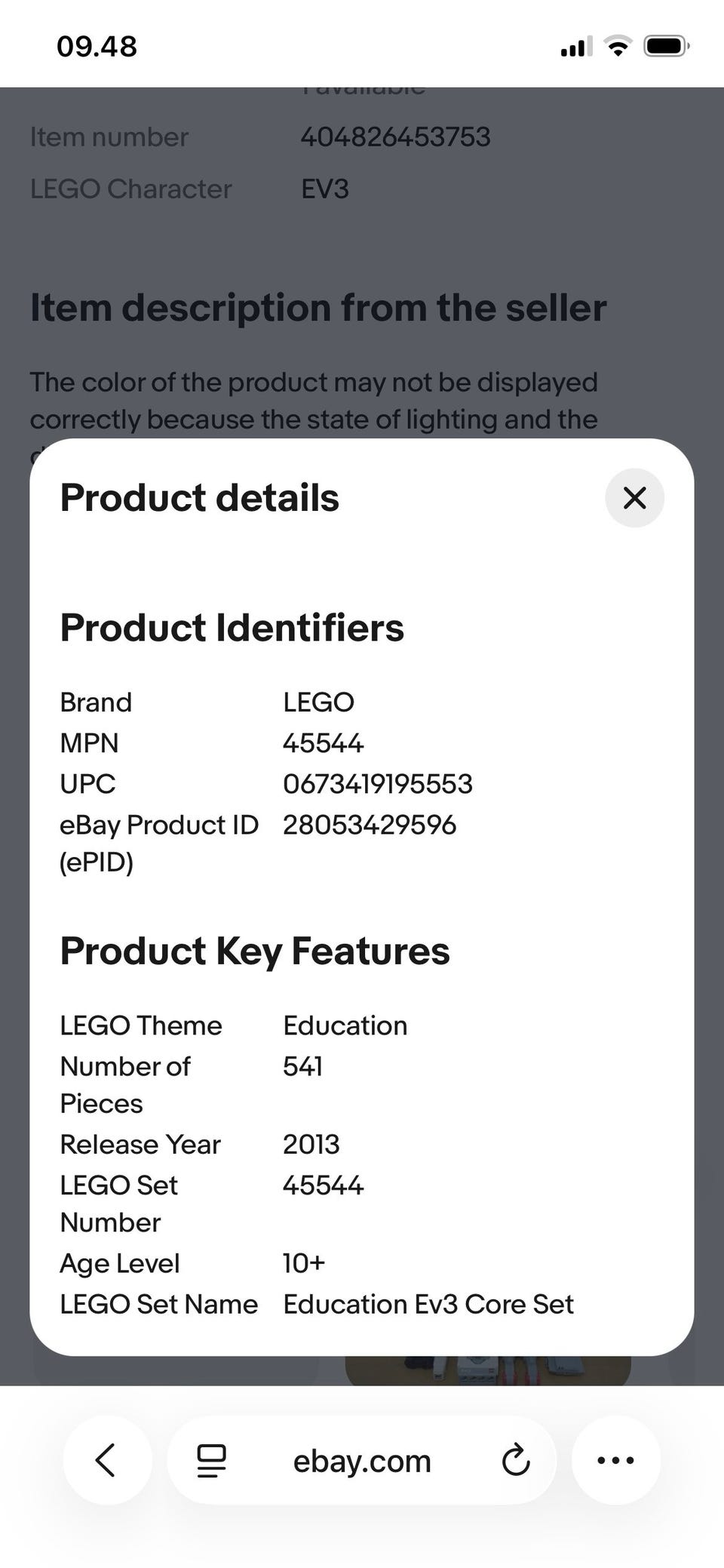Tap the product photo thumbnail below dialog

click(x=487, y=1370)
